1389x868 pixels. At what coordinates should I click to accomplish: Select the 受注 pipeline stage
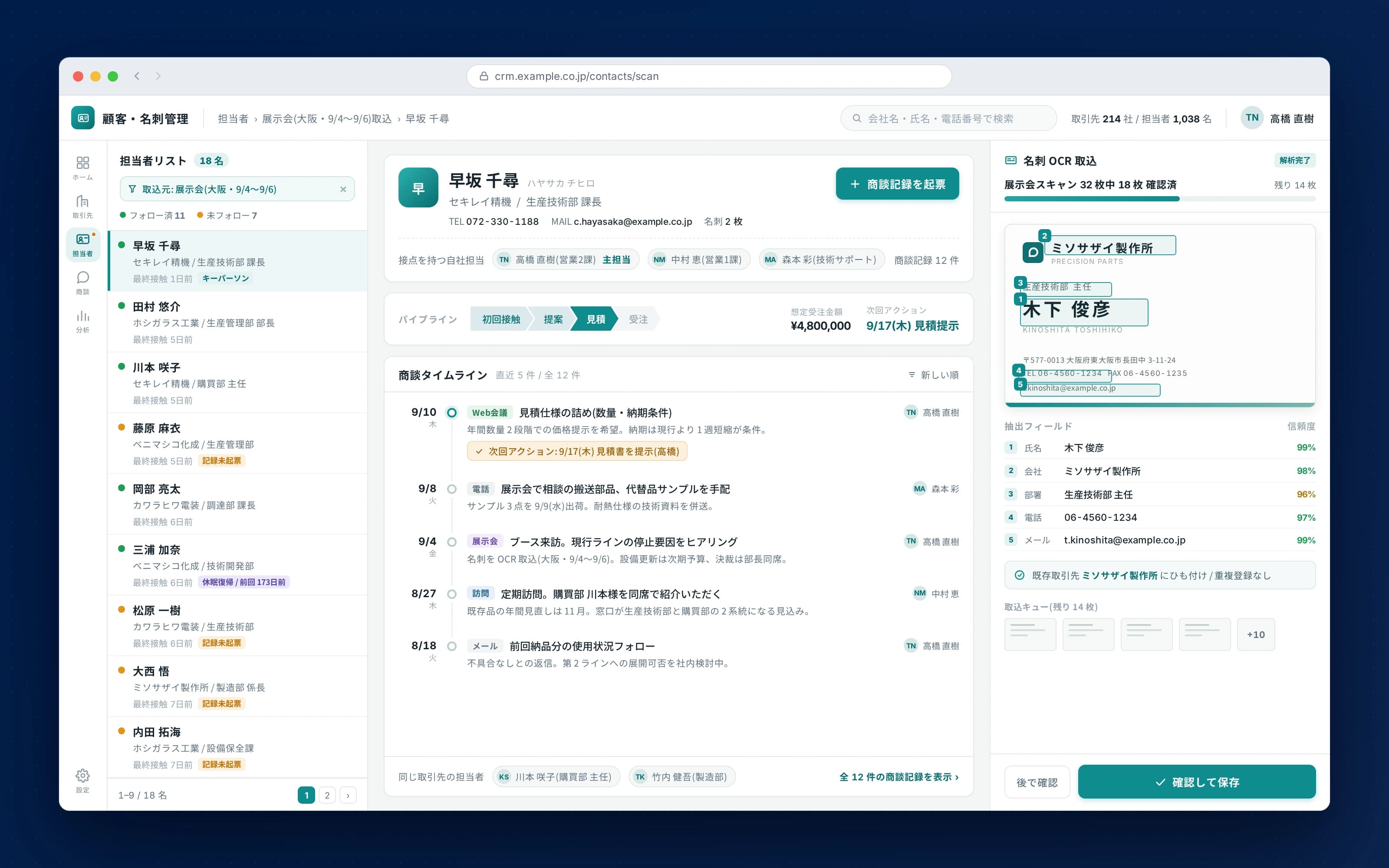pos(638,319)
